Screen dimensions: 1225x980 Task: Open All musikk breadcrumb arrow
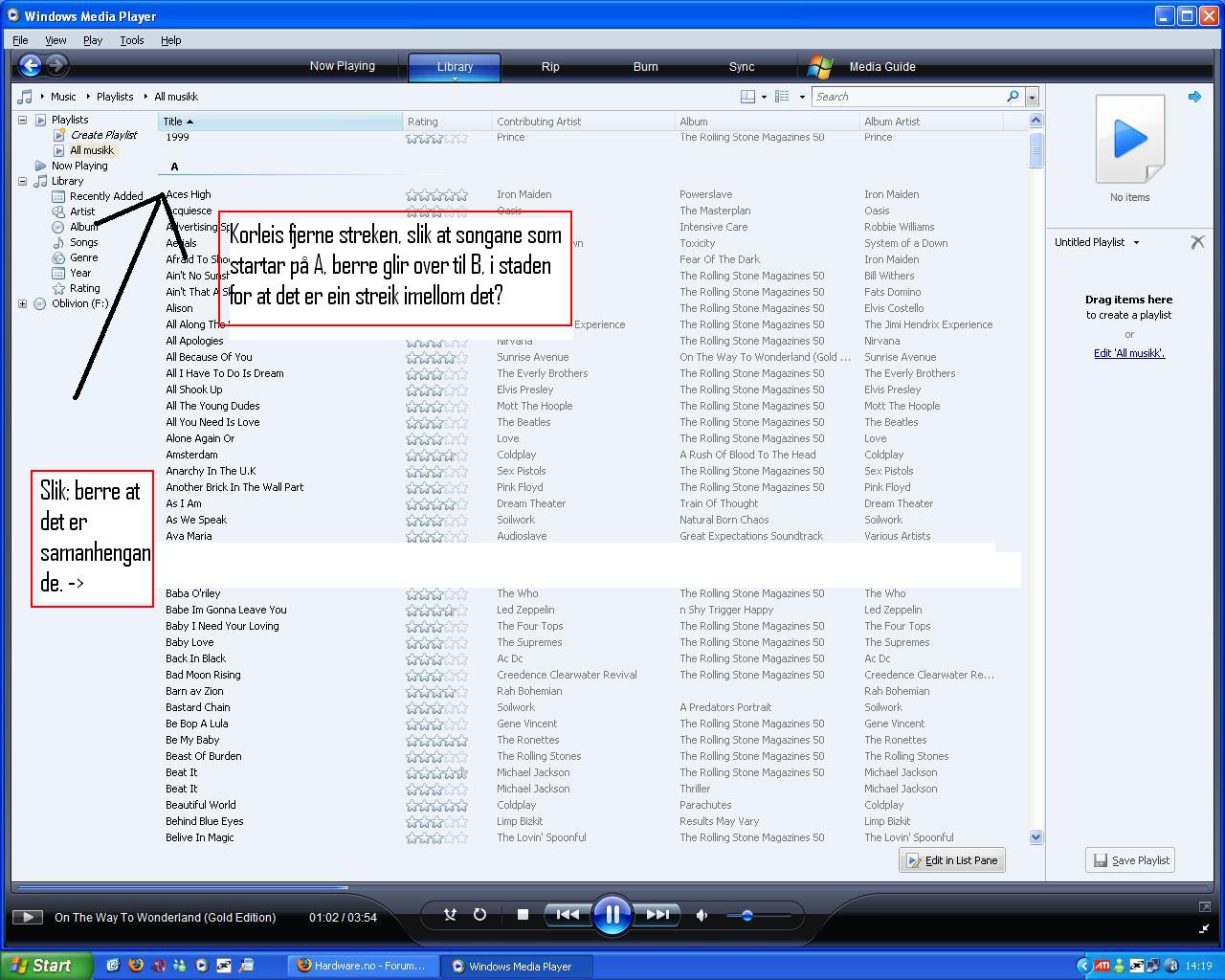coord(146,97)
